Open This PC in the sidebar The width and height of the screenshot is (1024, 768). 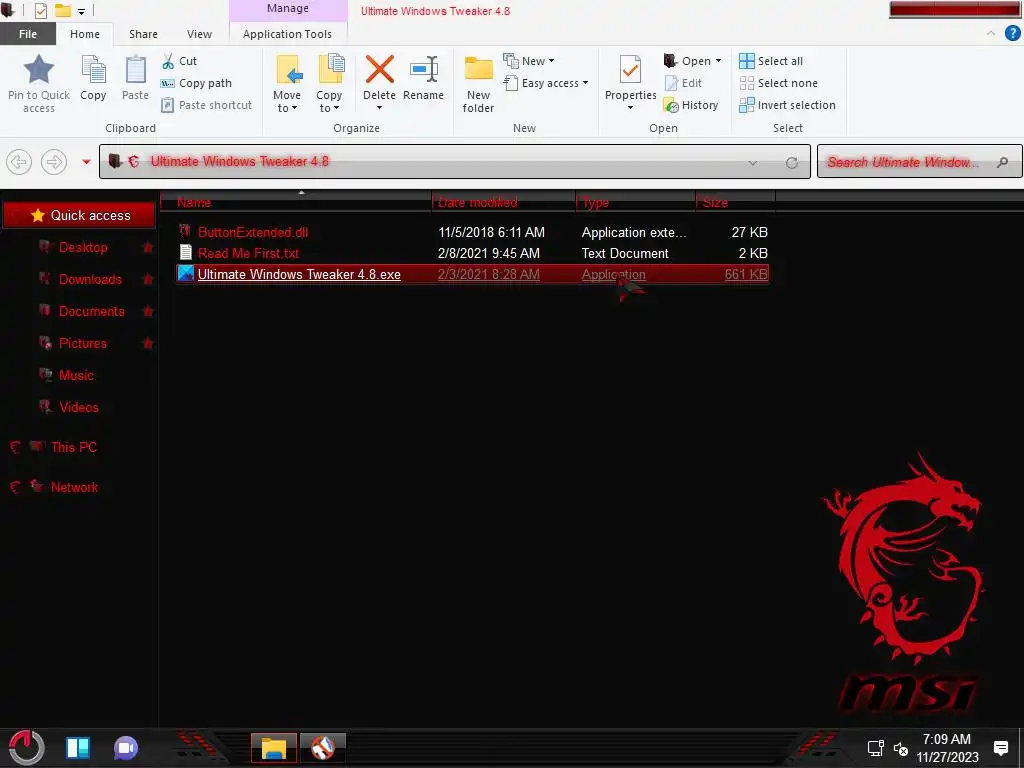pyautogui.click(x=74, y=447)
